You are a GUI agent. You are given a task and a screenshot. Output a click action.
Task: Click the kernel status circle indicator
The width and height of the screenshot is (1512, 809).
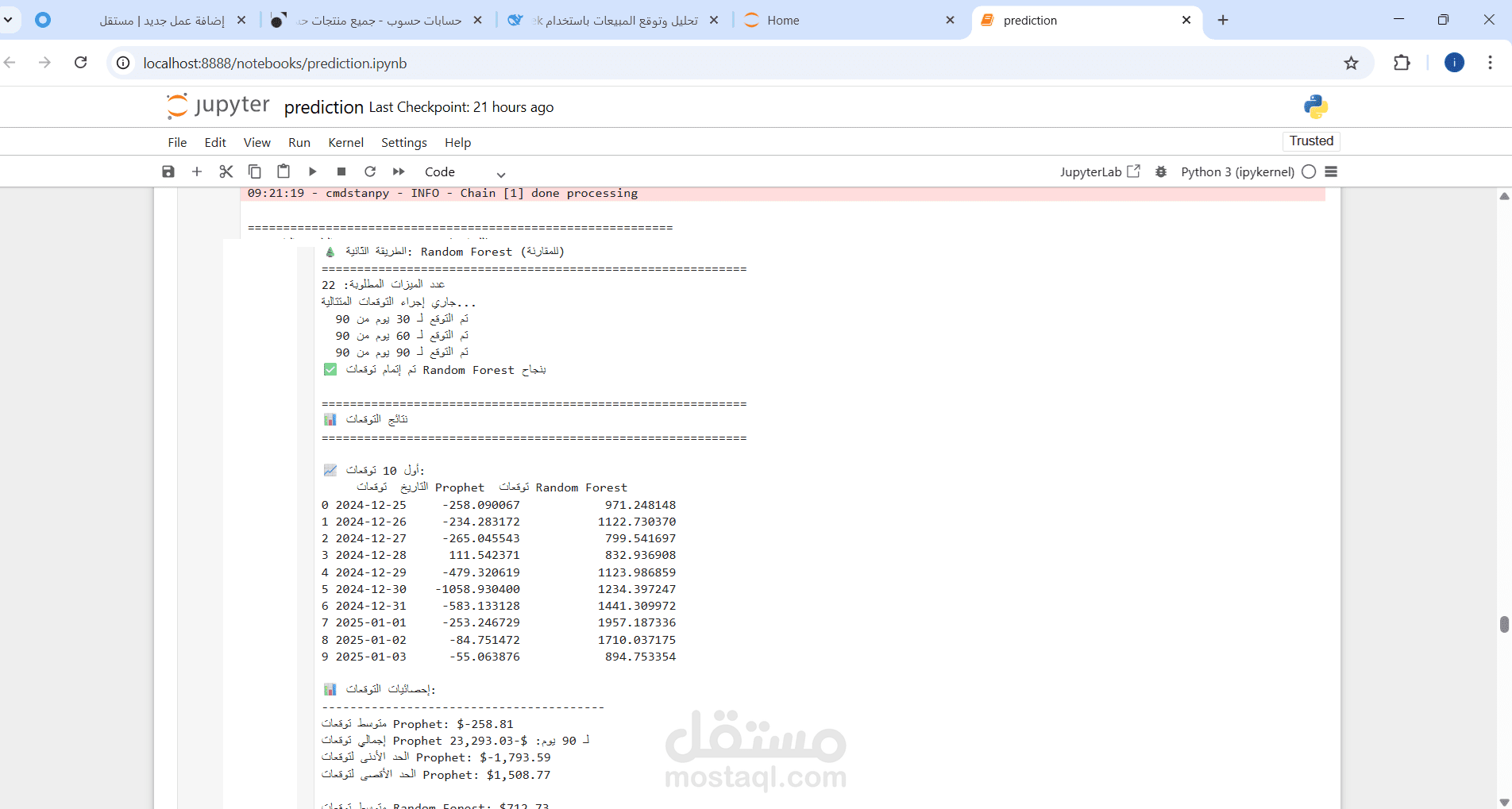(1309, 171)
